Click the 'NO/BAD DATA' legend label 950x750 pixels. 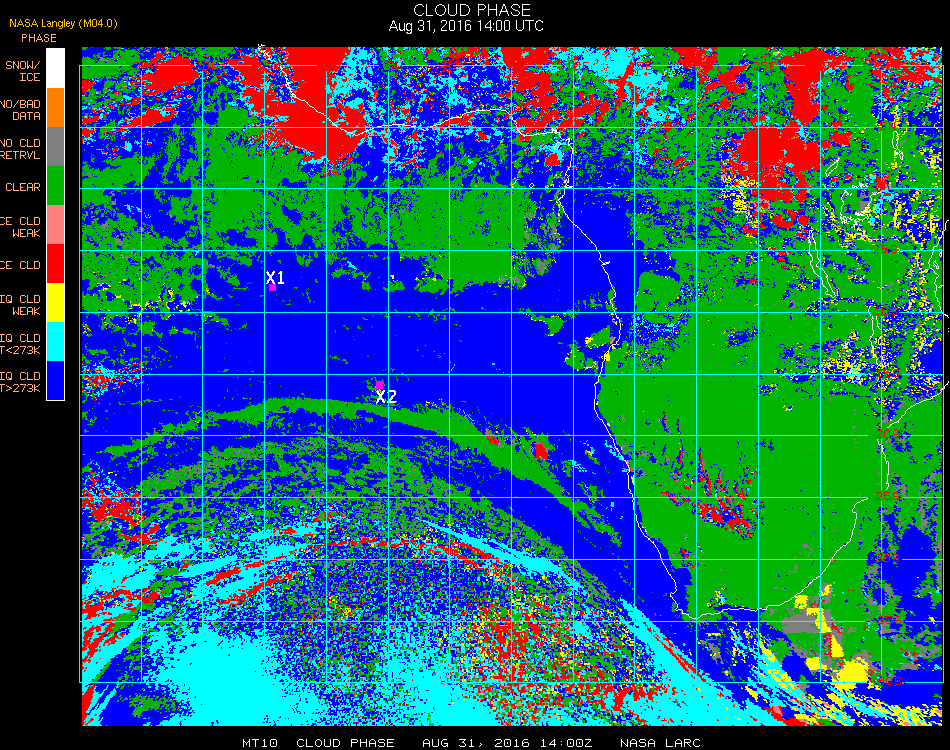(x=21, y=110)
